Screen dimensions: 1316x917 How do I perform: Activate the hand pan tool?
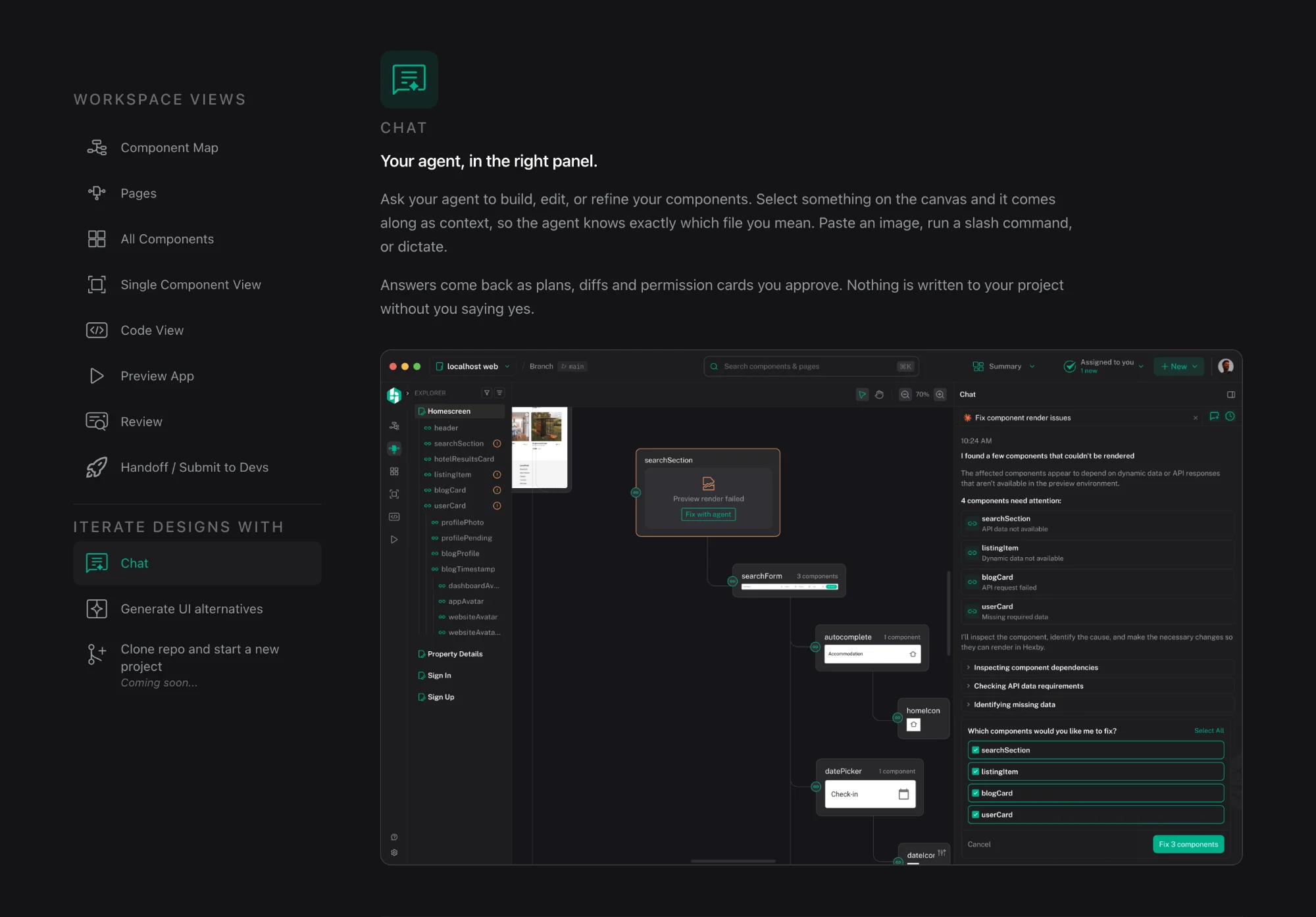tap(879, 395)
